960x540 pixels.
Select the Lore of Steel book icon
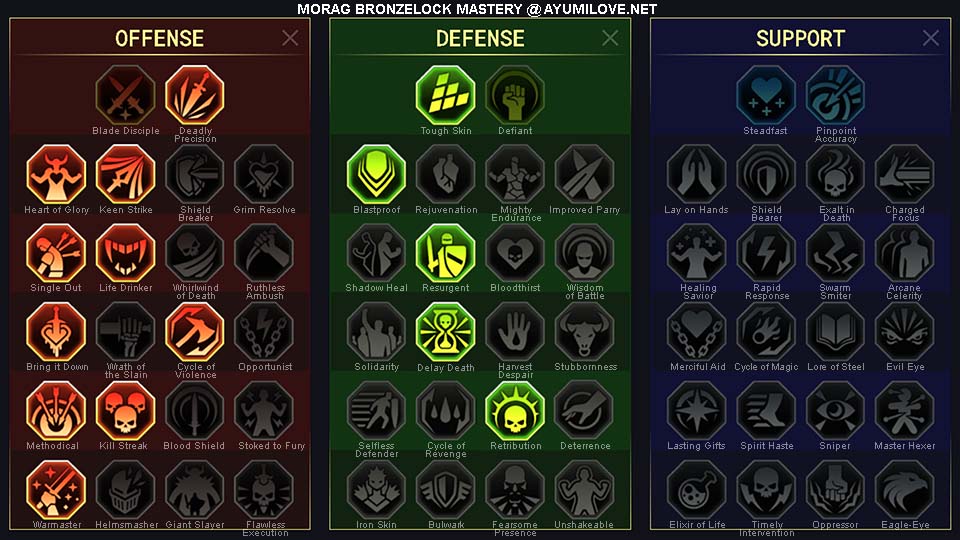(835, 332)
